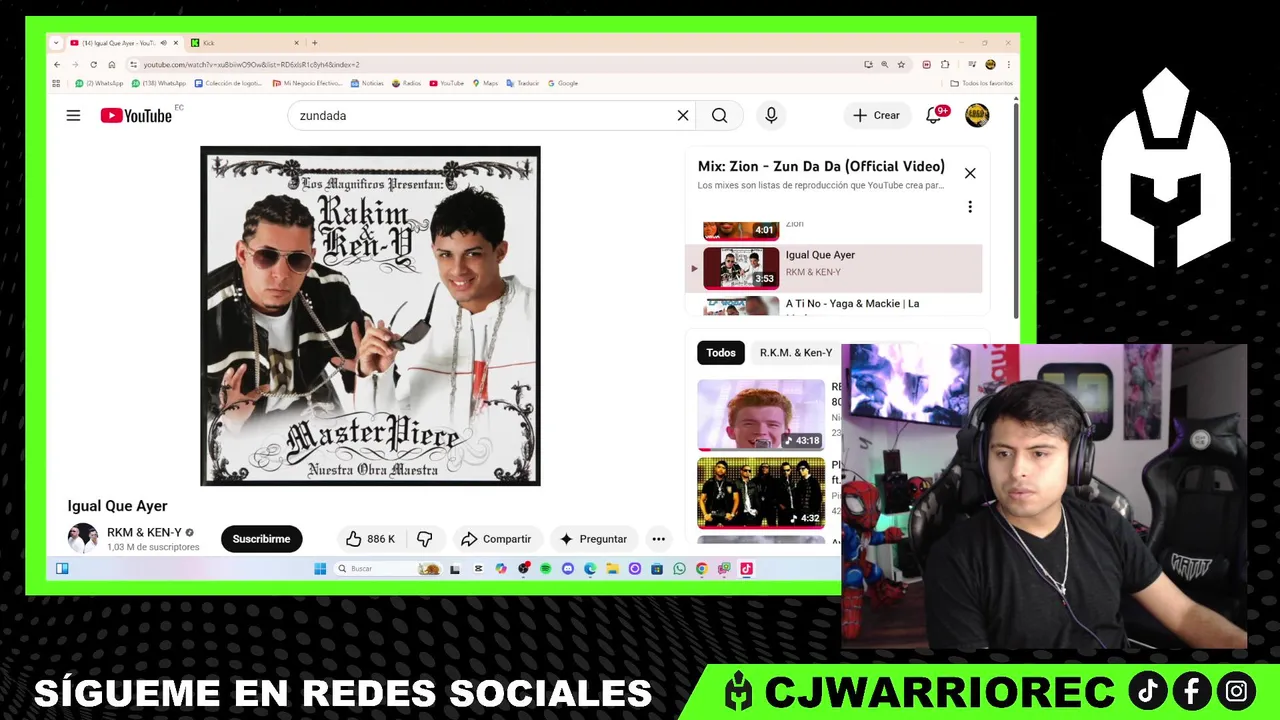Reload the current page
Screen dimensions: 1280x720
[93, 65]
